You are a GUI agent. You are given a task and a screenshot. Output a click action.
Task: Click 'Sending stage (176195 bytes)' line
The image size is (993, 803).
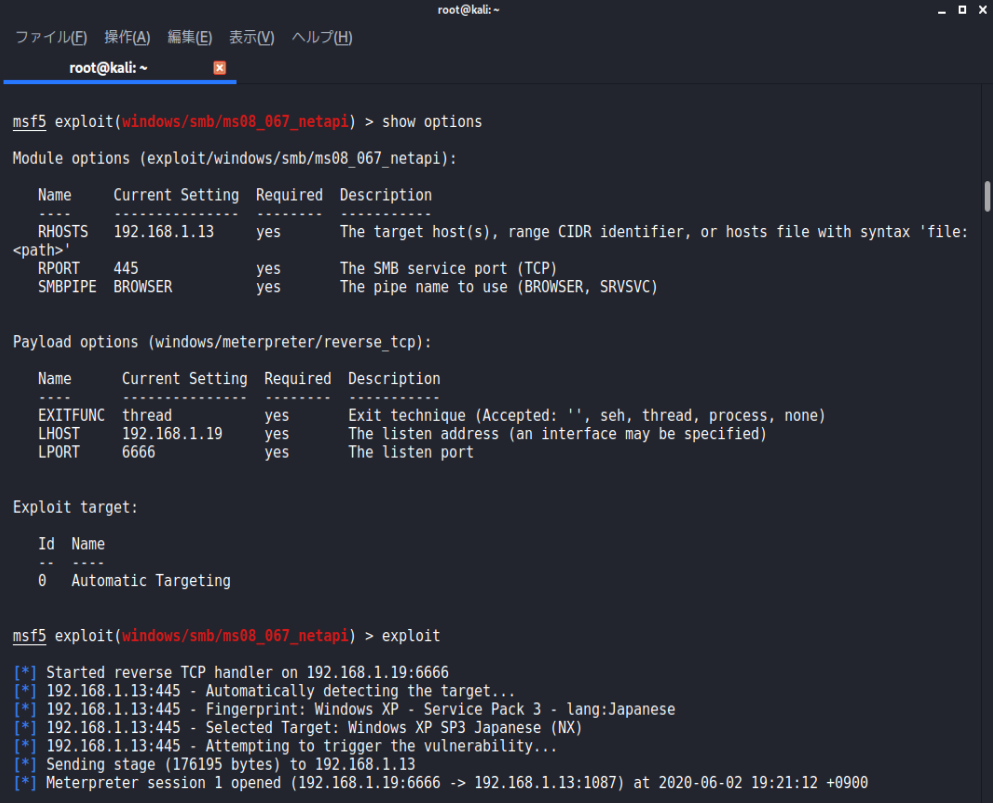(214, 764)
